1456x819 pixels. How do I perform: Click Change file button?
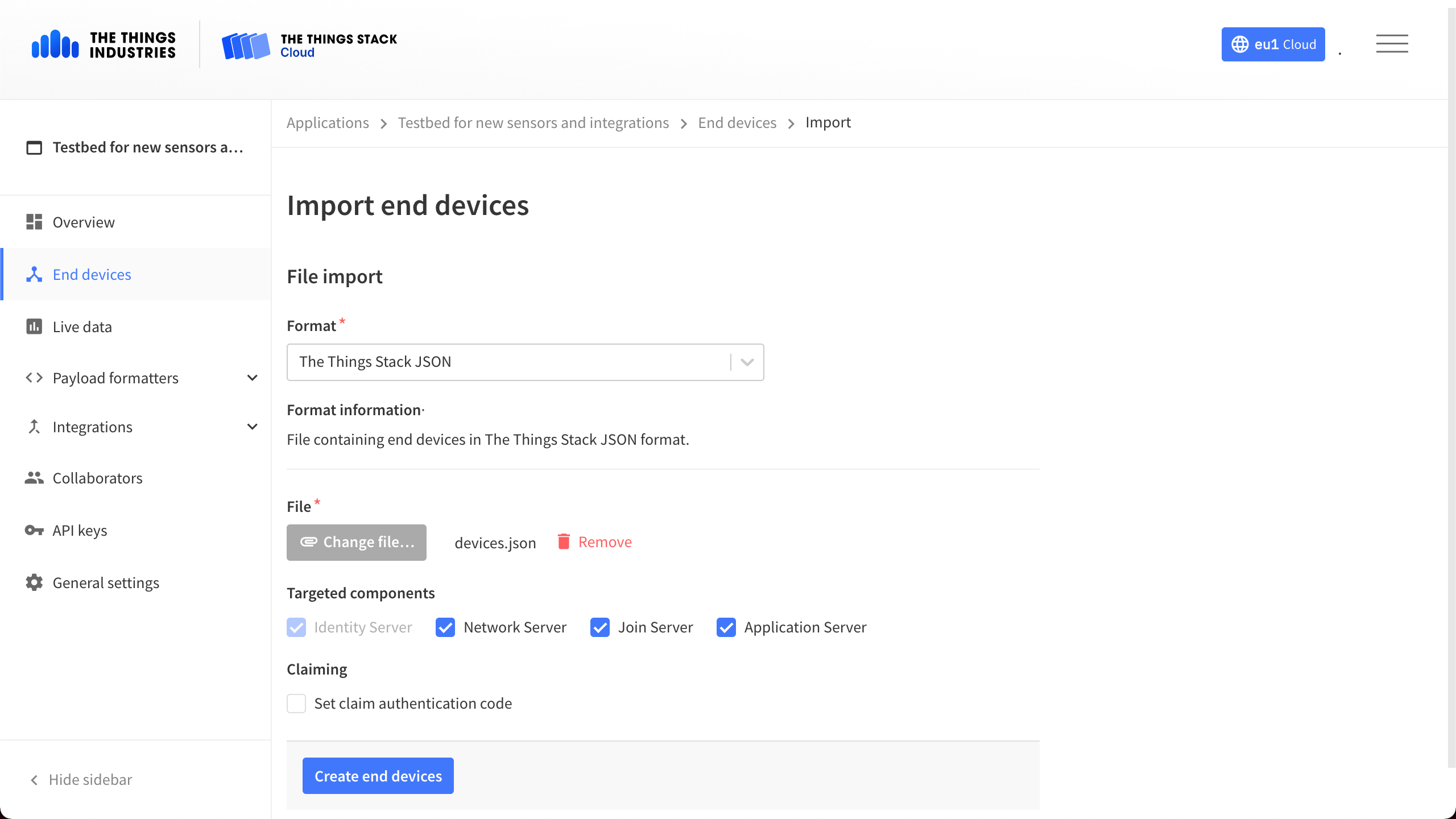[x=357, y=542]
